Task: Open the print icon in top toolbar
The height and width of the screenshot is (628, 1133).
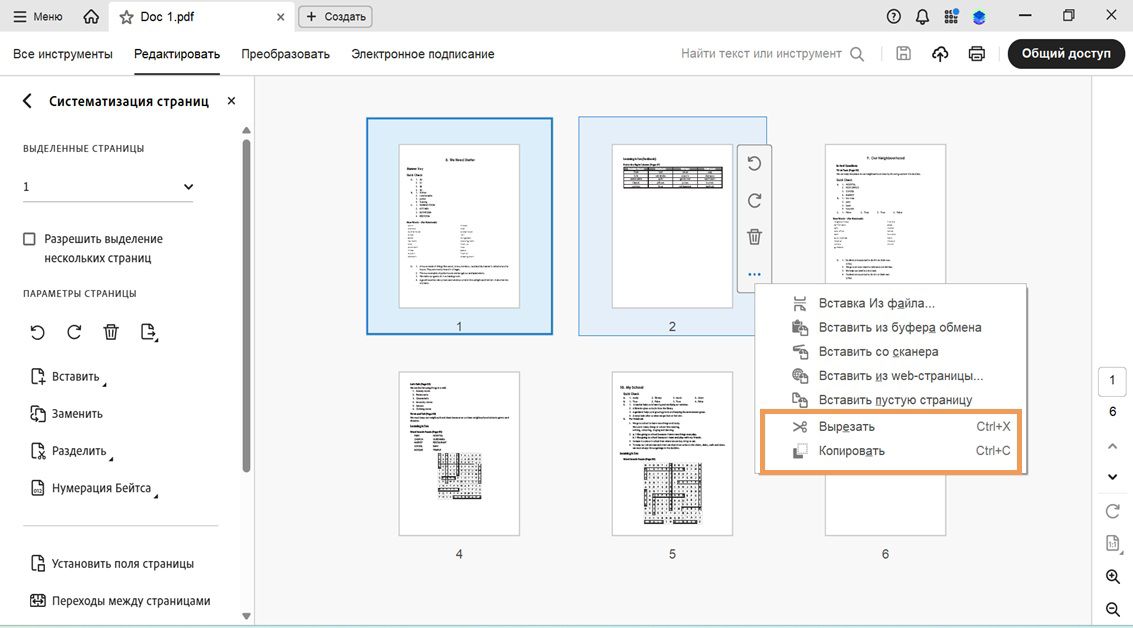Action: tap(976, 53)
